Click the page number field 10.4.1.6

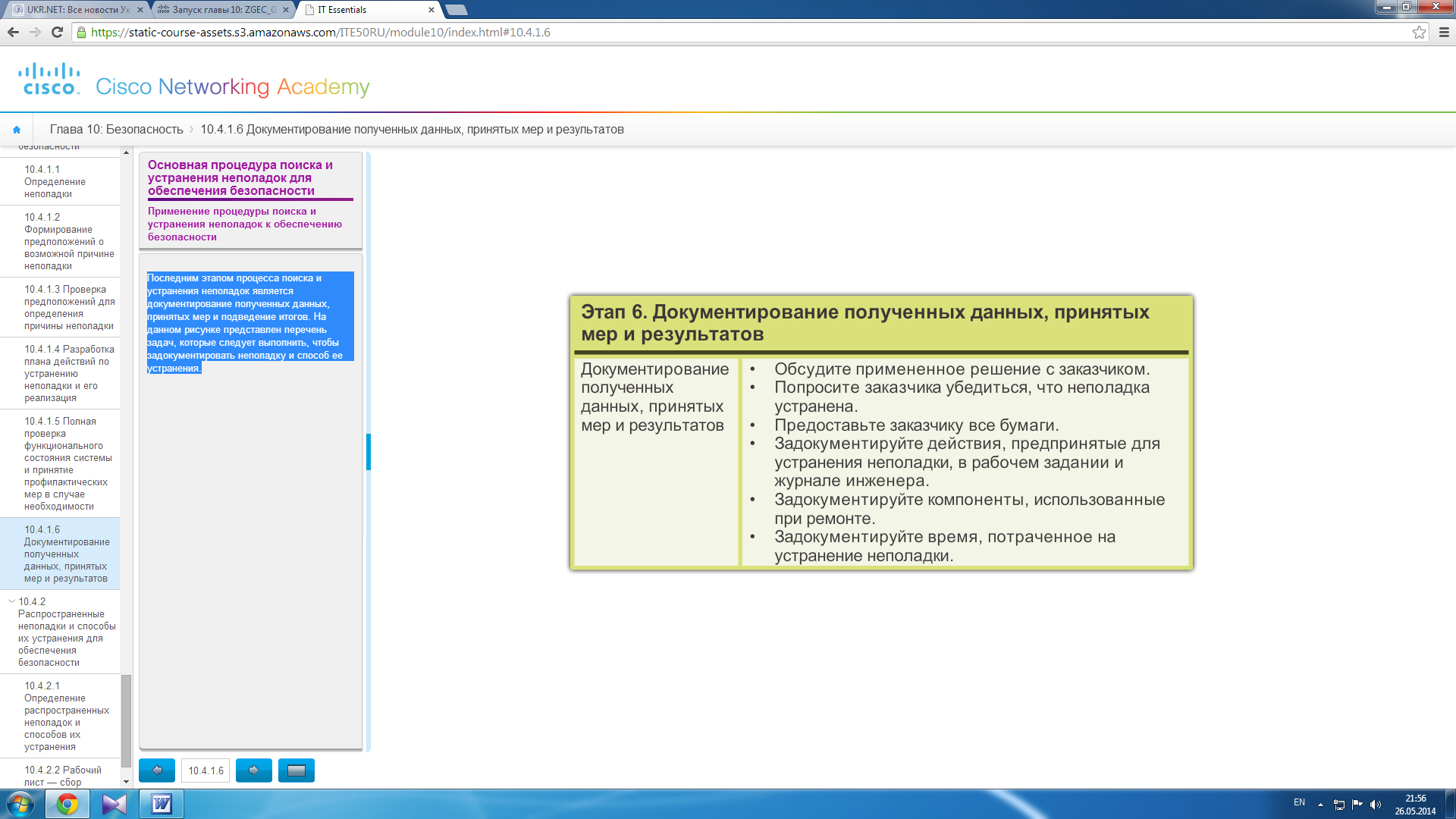coord(206,770)
